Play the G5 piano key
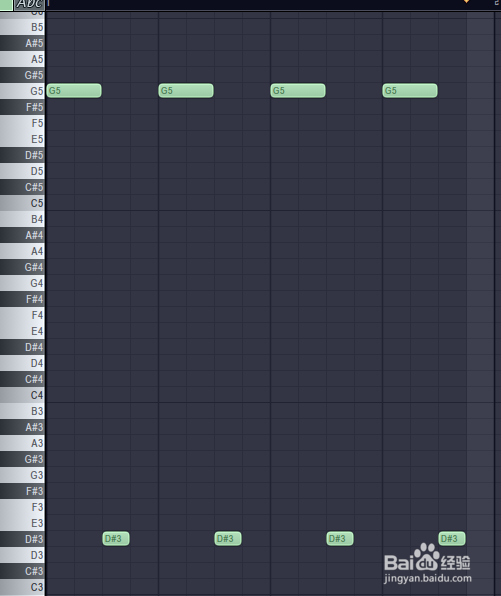Screen dimensions: 501x596 [x=22, y=91]
